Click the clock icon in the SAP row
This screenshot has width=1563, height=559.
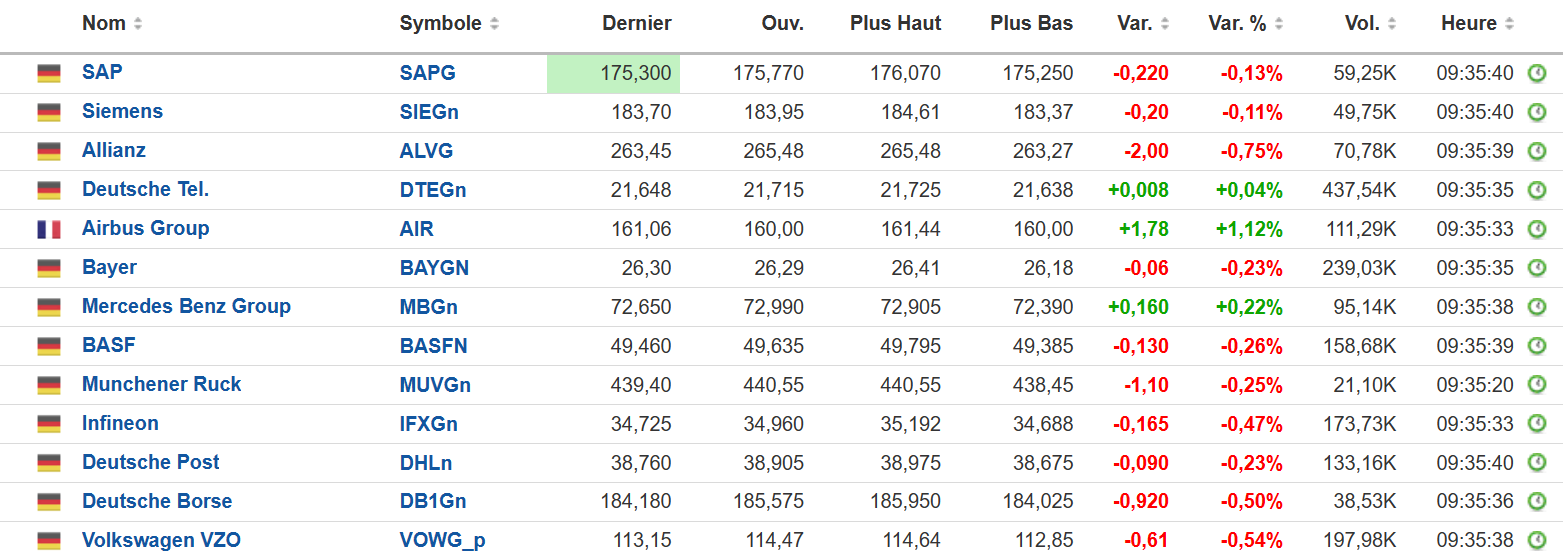coord(1537,73)
